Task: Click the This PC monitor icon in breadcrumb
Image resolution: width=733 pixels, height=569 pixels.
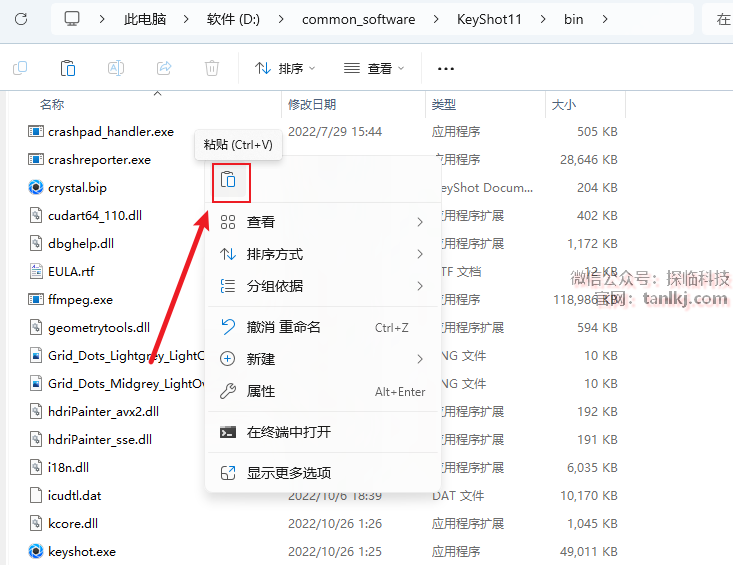Action: pyautogui.click(x=72, y=19)
